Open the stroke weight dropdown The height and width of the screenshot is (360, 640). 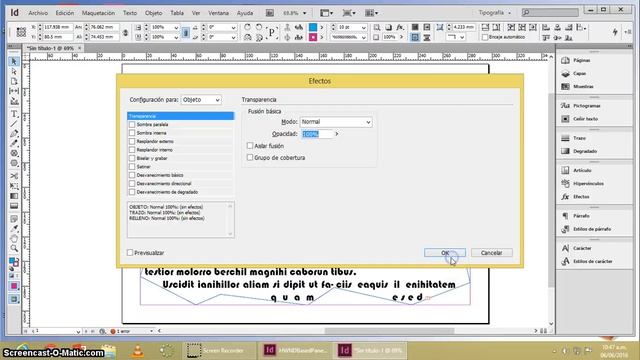363,27
